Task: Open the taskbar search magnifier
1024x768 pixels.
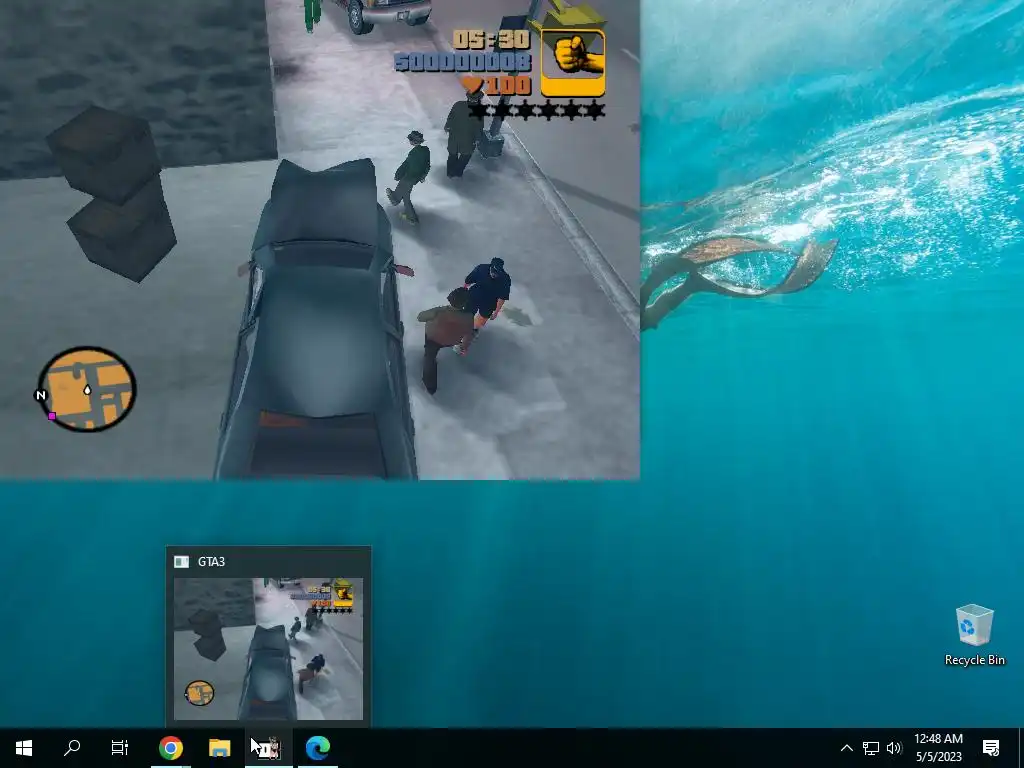Action: (x=72, y=748)
